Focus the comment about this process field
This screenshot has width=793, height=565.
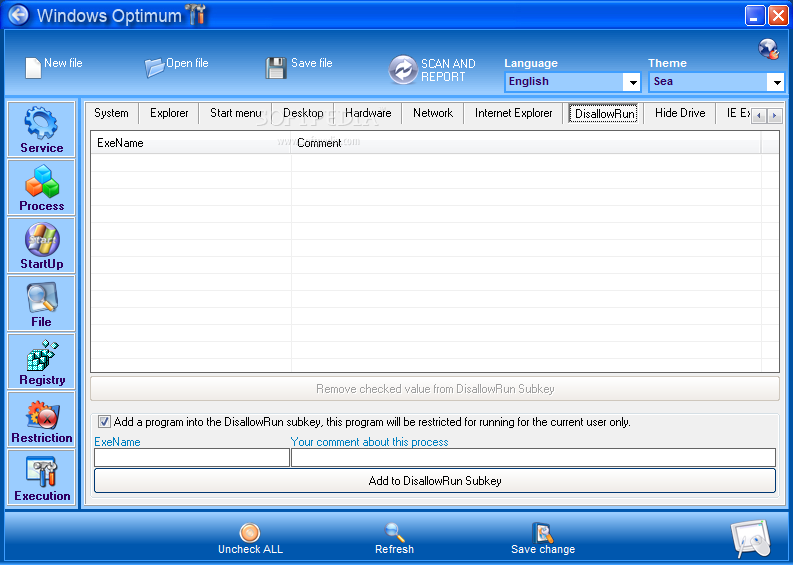coord(534,457)
